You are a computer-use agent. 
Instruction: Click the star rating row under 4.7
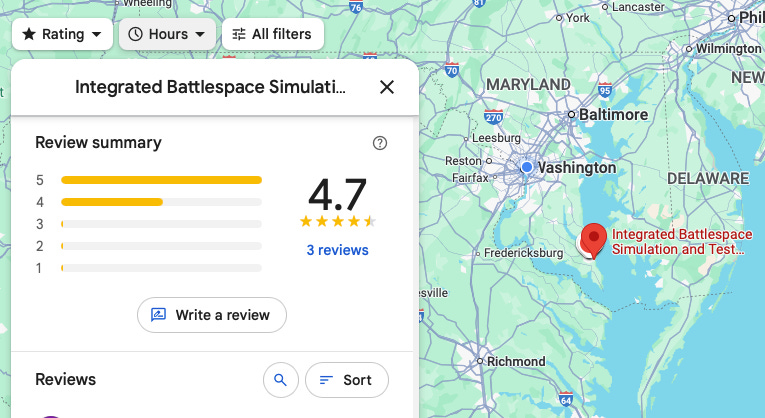[338, 221]
